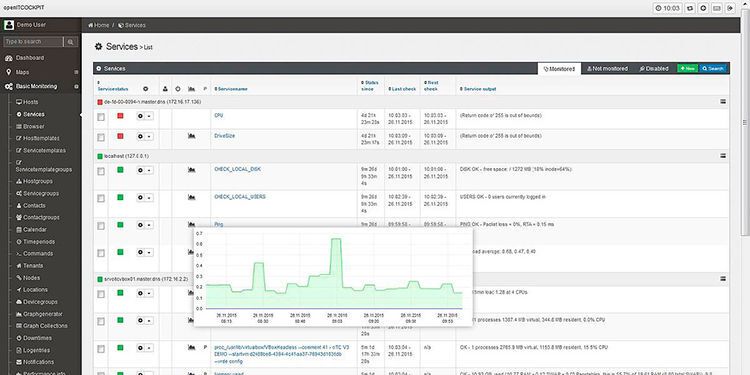Click the keyboard icon in top header
Image resolution: width=750 pixels, height=375 pixels.
[x=717, y=8]
